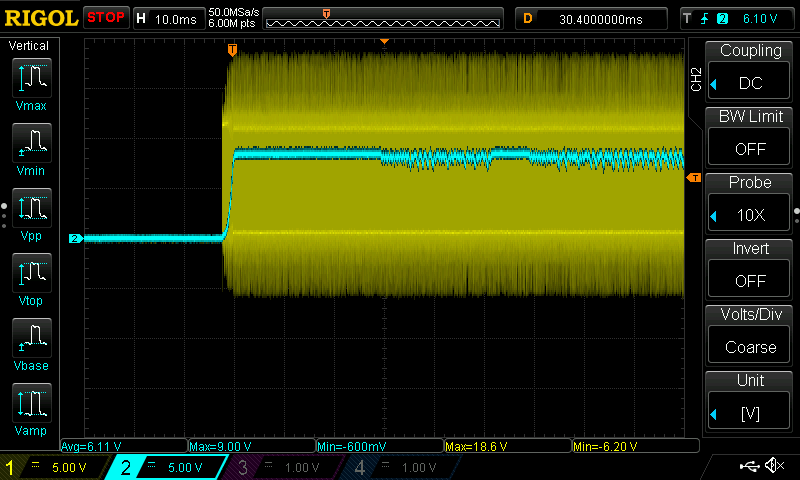This screenshot has height=480, width=800.
Task: Click the horizontal timebase 10.0ms field
Action: (x=168, y=19)
